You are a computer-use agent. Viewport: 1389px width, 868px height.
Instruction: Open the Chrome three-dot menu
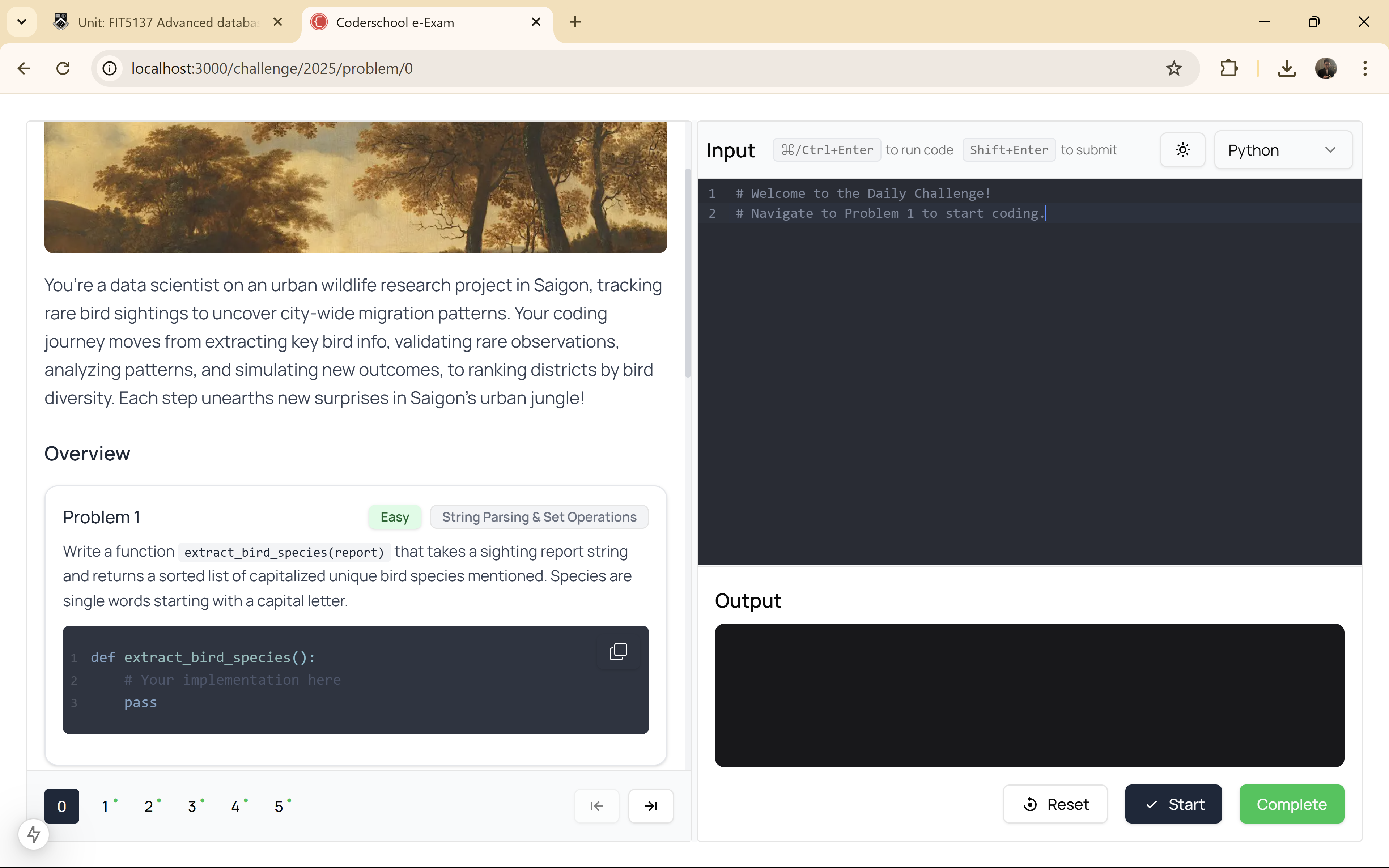[1365, 68]
